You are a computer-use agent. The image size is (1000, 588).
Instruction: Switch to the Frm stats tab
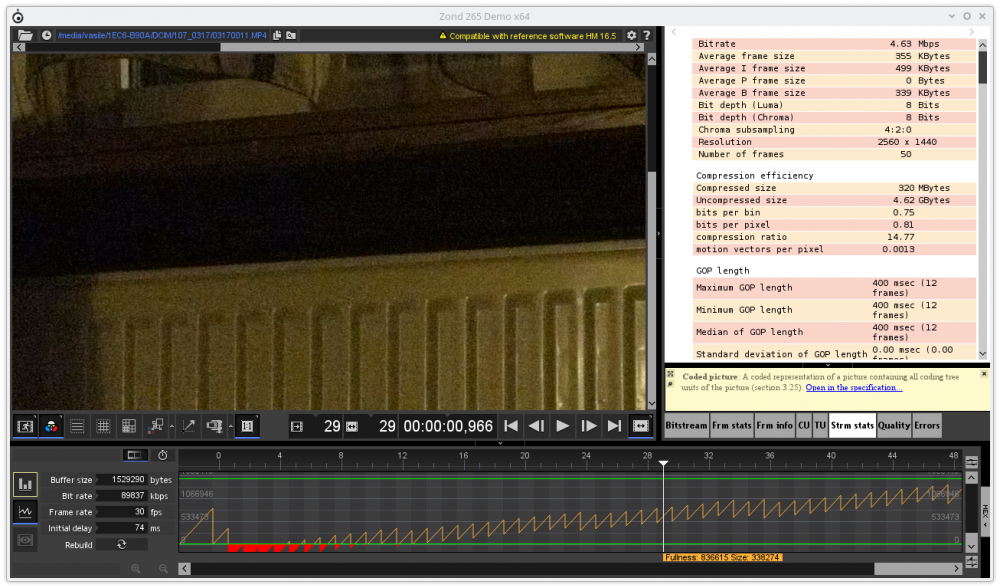coord(732,425)
